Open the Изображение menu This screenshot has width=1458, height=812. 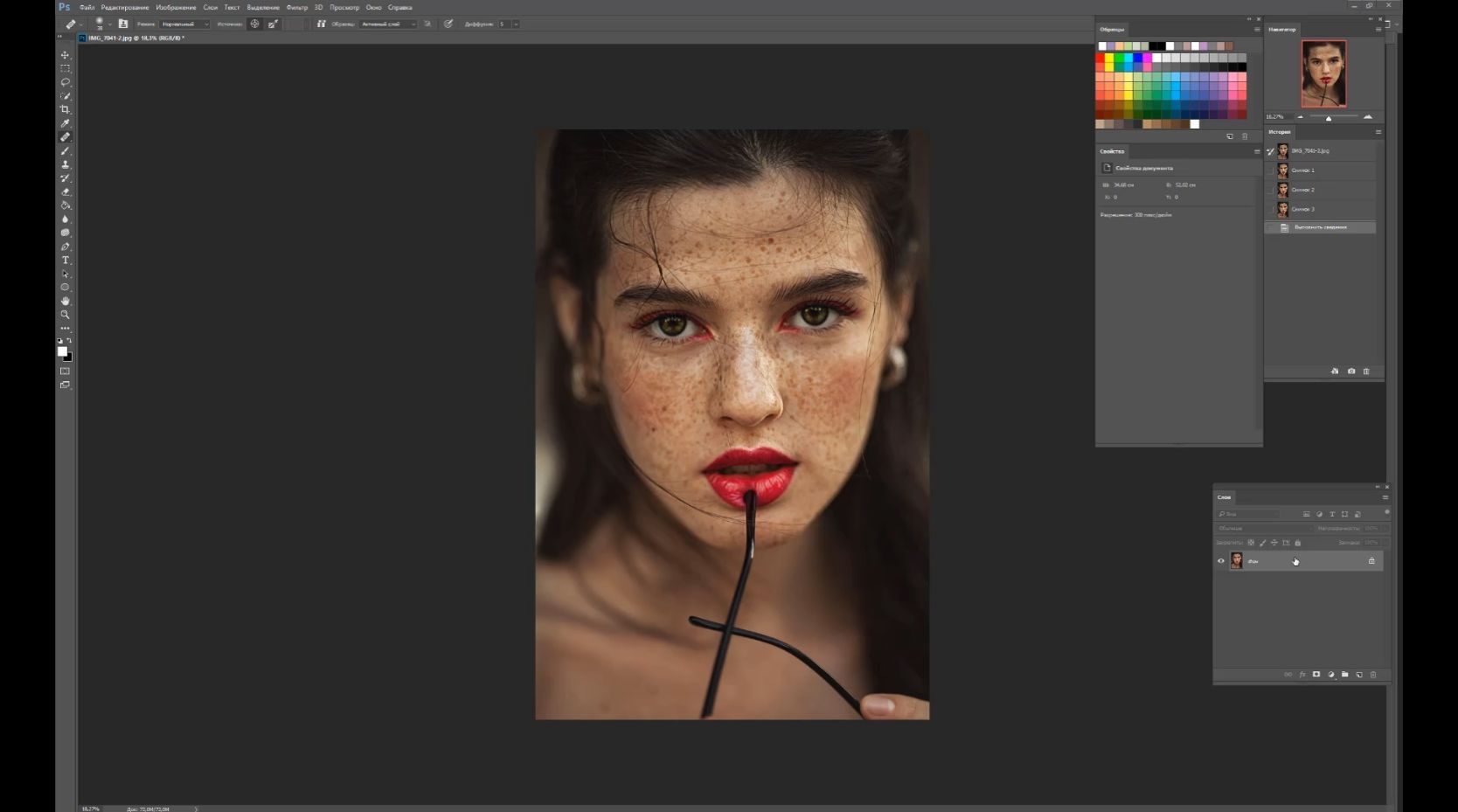176,7
